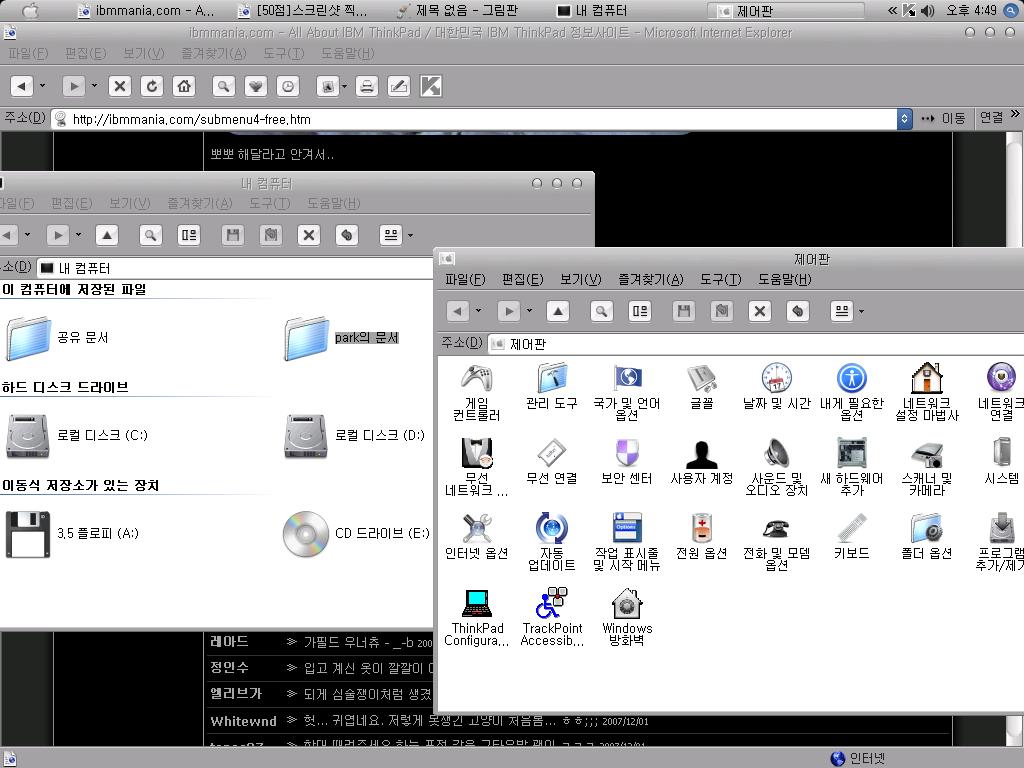
Task: Click the volume speaker icon in system tray
Action: coord(927,11)
